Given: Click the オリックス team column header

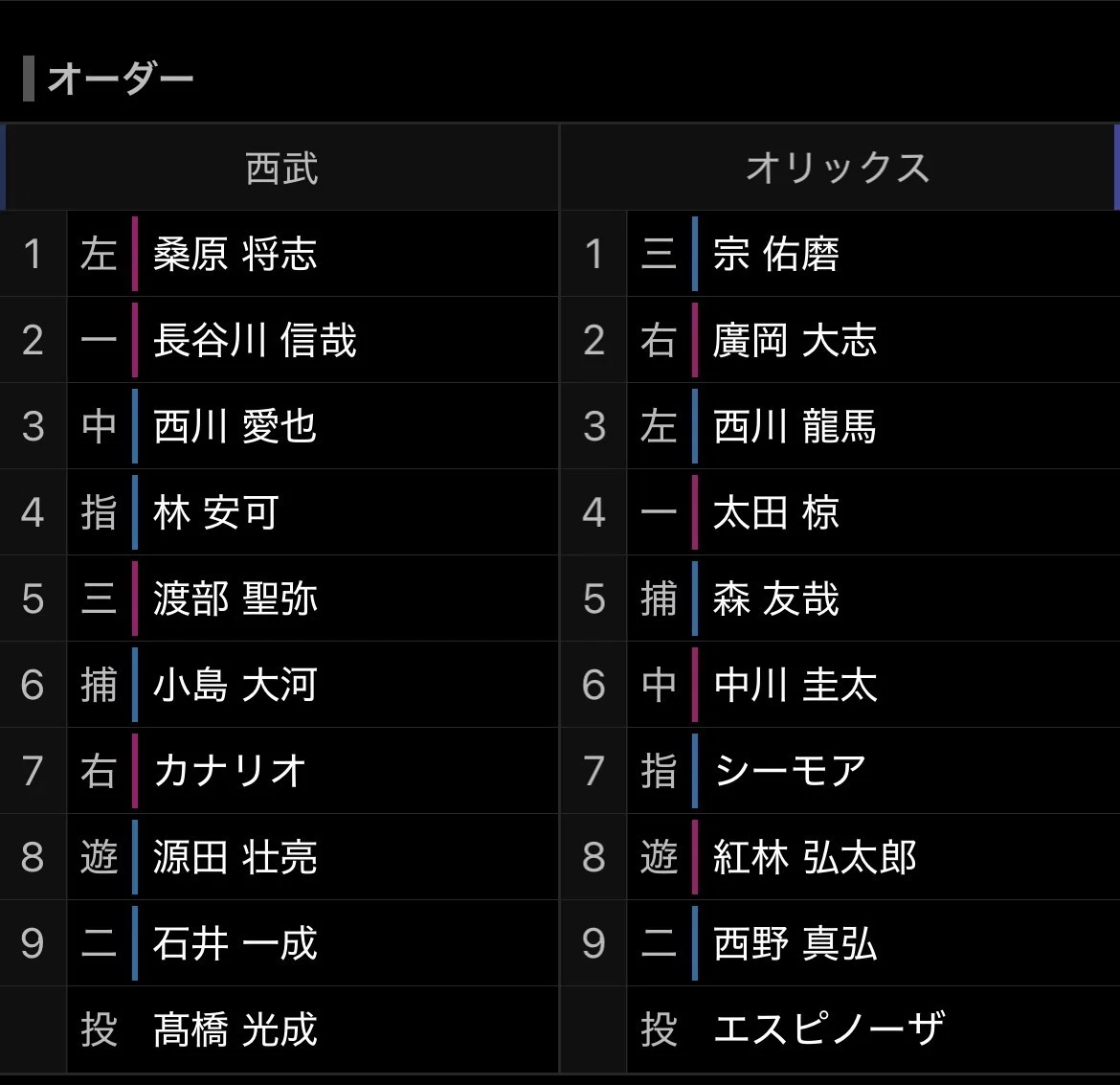Looking at the screenshot, I should click(x=838, y=168).
